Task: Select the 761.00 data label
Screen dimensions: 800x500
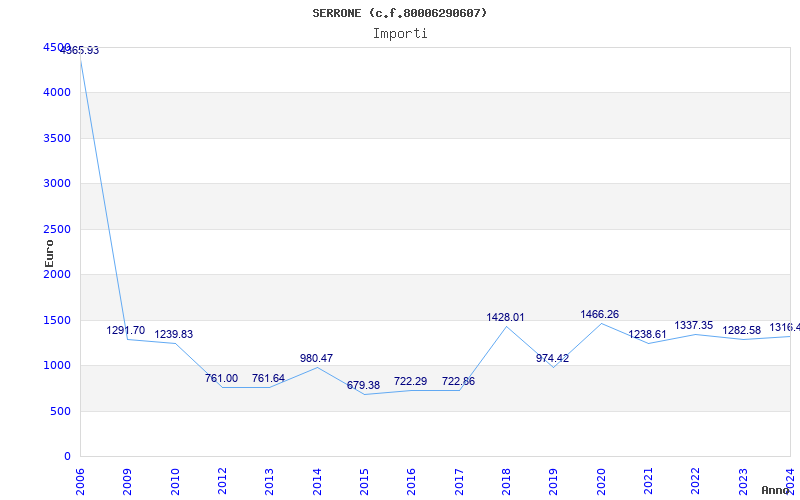Action: pos(221,378)
